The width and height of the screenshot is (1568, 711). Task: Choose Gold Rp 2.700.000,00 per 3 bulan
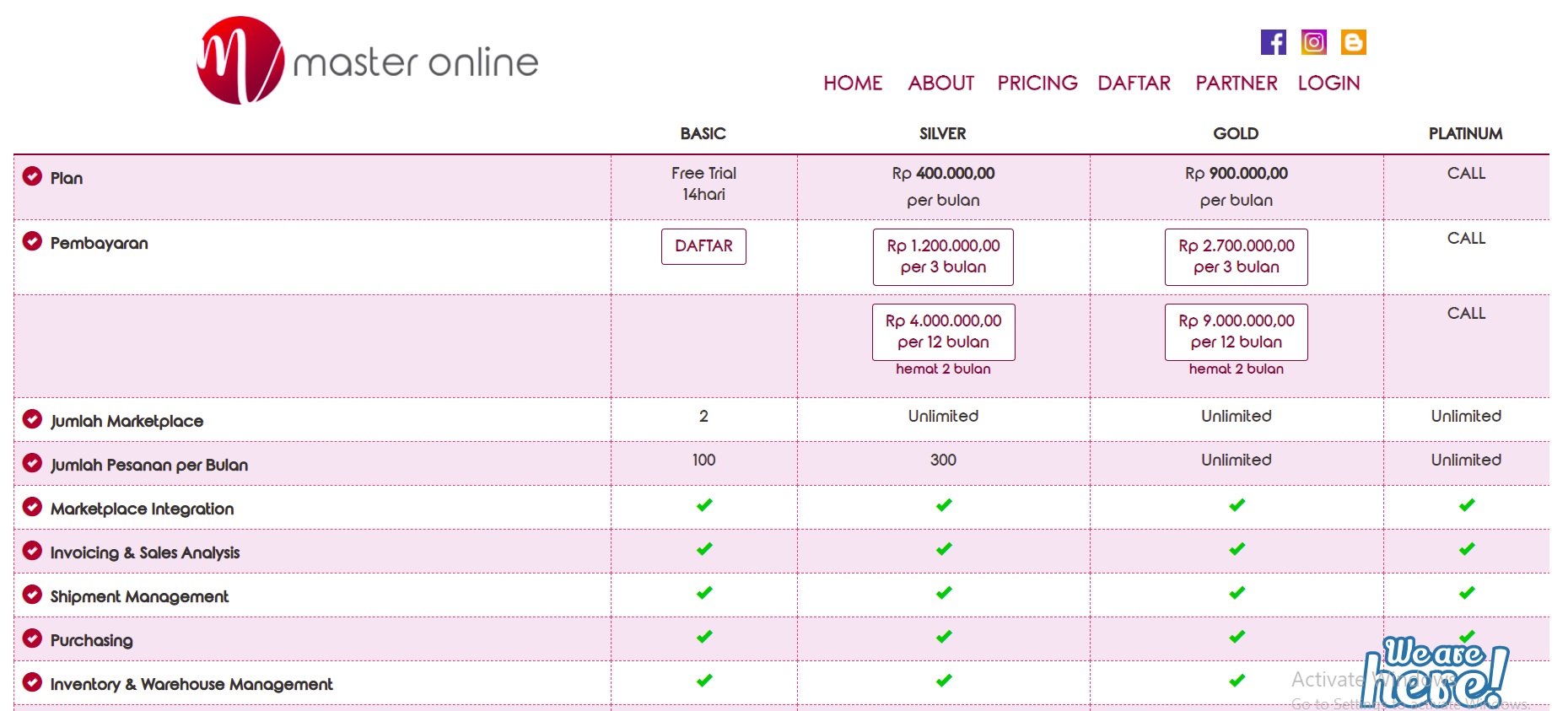[1236, 256]
